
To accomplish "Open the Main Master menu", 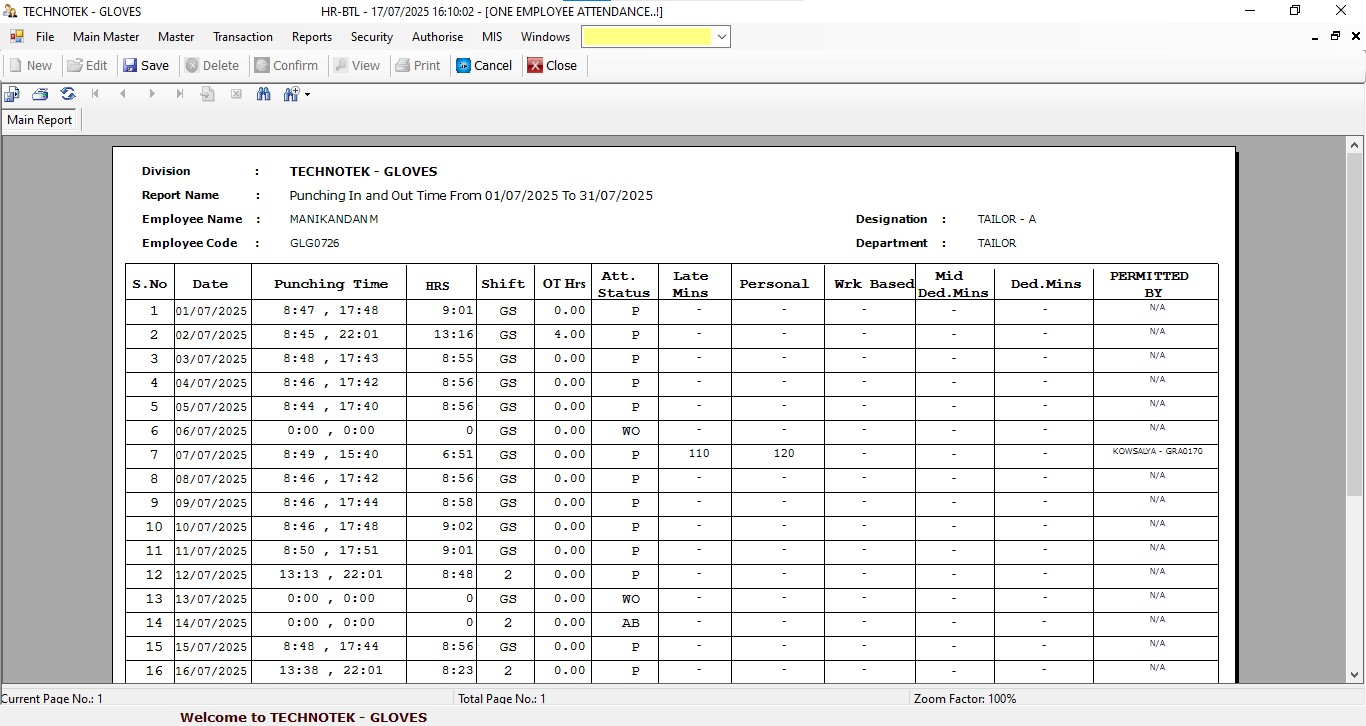I will (x=106, y=37).
